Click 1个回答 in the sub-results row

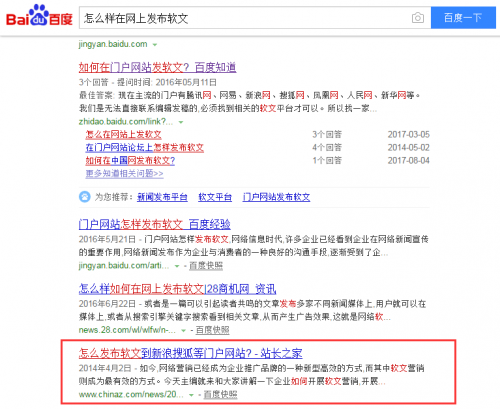(x=327, y=161)
